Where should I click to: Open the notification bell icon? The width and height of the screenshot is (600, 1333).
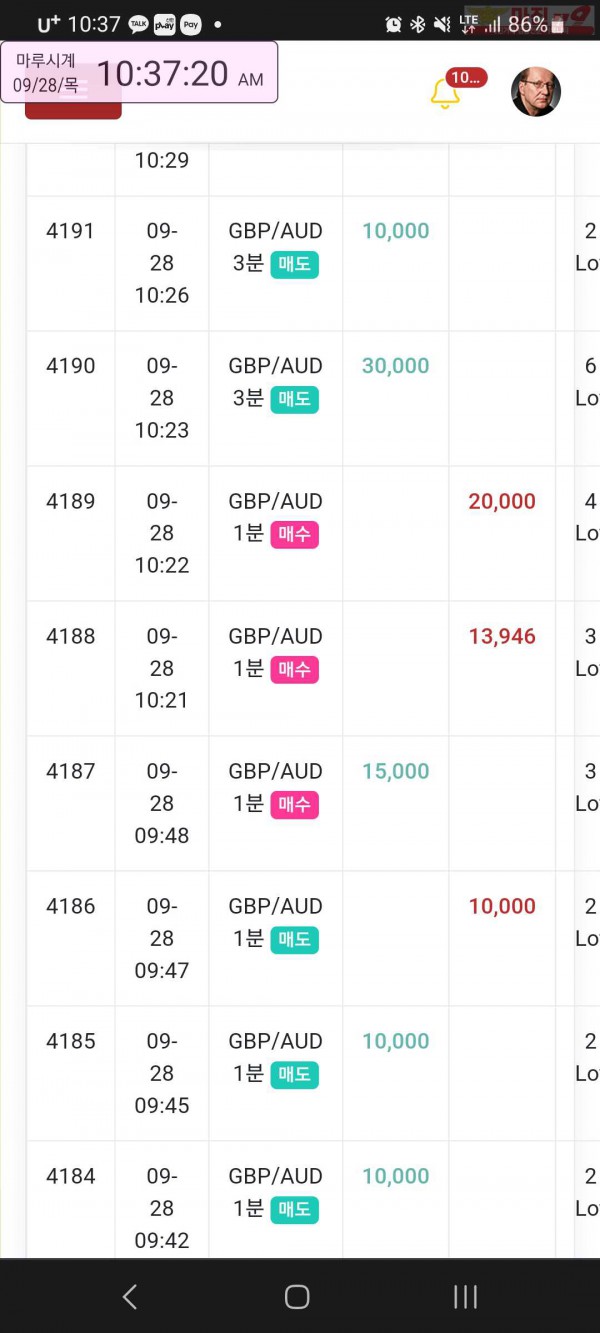444,93
